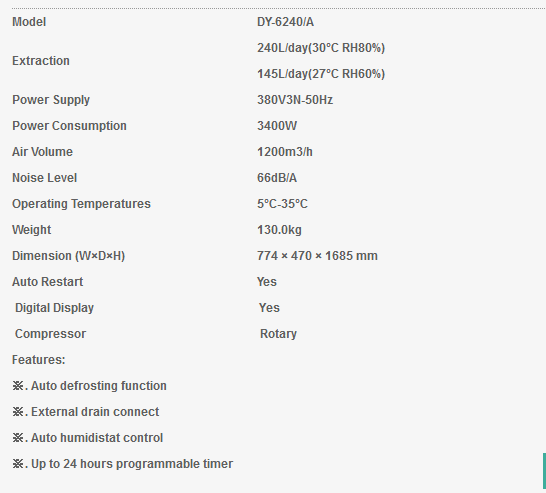The width and height of the screenshot is (546, 493).
Task: Click the model number DY-6240/A
Action: tap(285, 22)
